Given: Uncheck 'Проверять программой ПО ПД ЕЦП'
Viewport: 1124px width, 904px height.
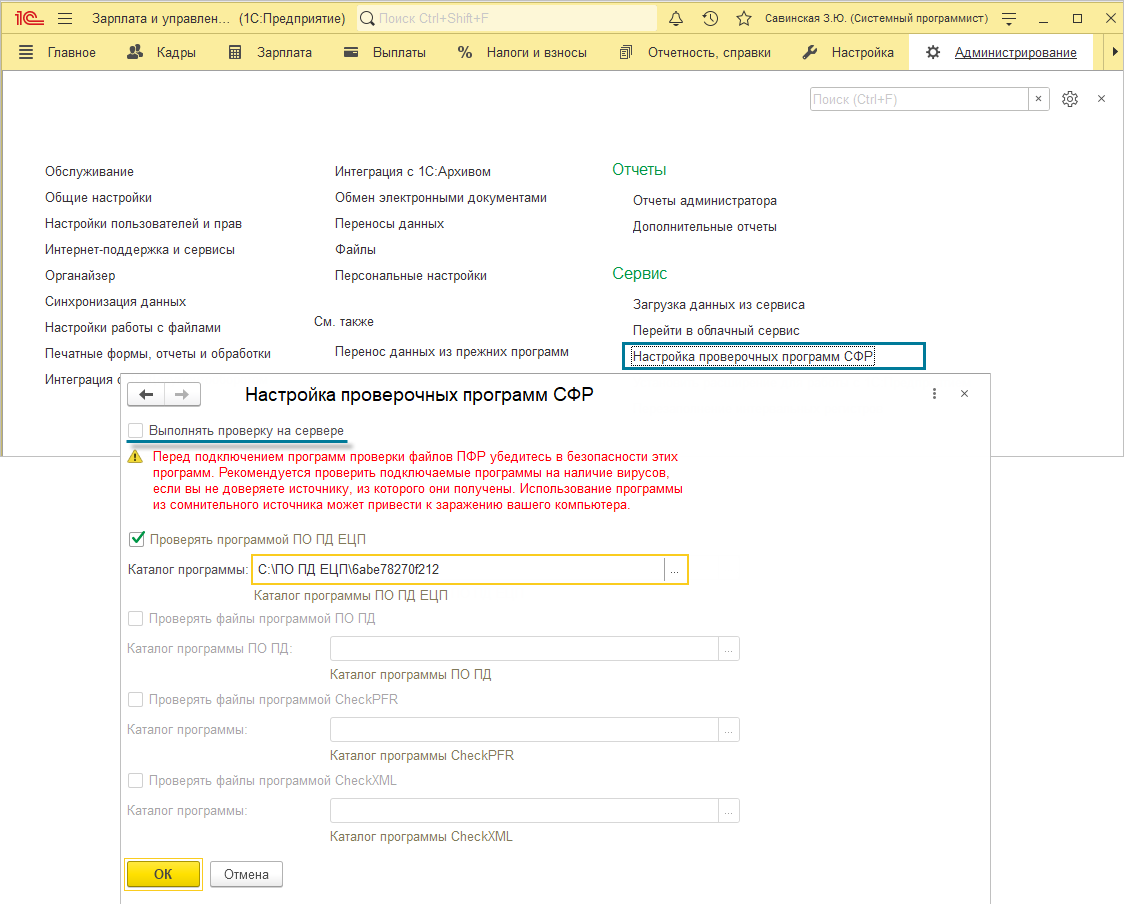Looking at the screenshot, I should tap(136, 539).
